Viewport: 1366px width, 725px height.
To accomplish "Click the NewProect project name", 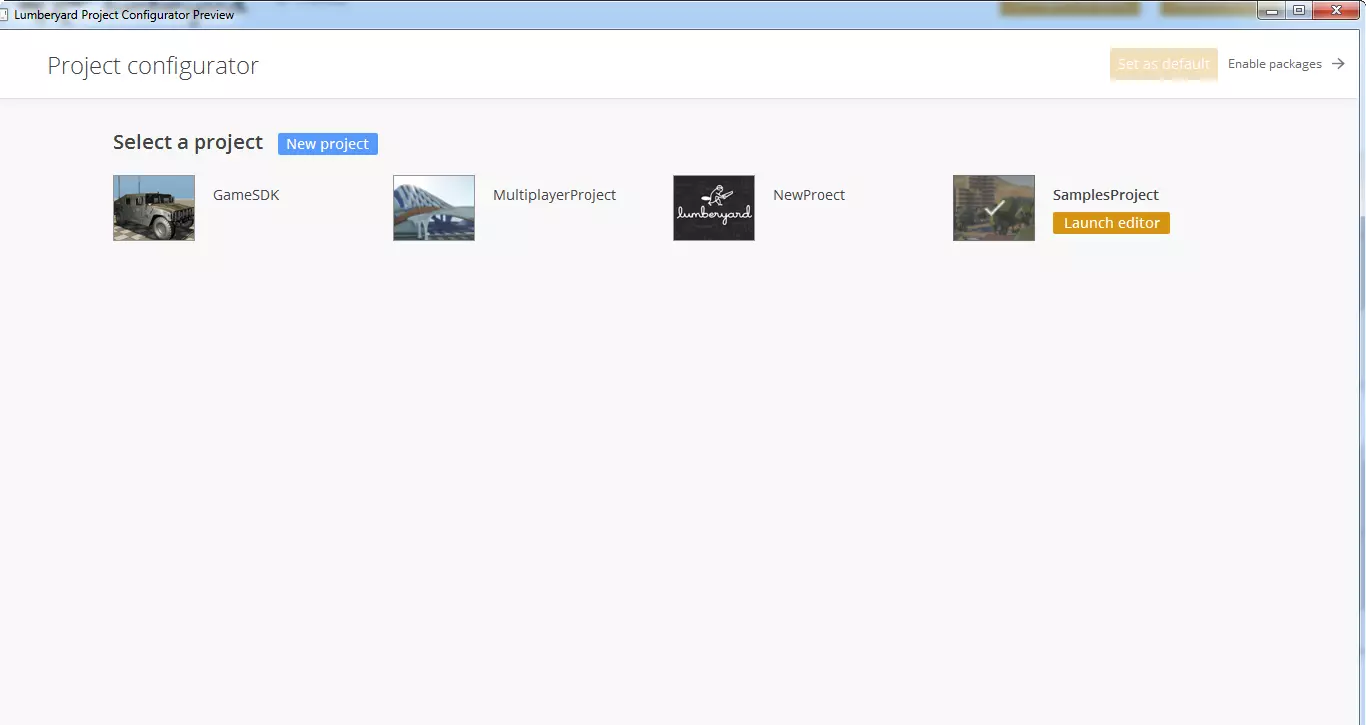I will (808, 195).
